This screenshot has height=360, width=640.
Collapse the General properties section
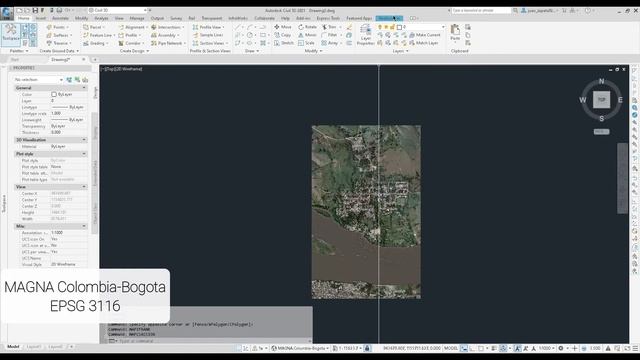pos(84,88)
